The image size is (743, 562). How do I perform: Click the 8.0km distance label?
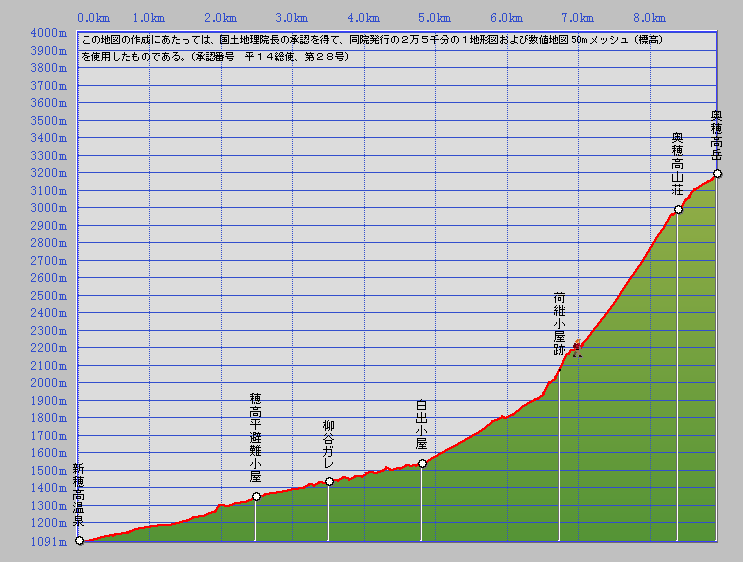[x=650, y=18]
